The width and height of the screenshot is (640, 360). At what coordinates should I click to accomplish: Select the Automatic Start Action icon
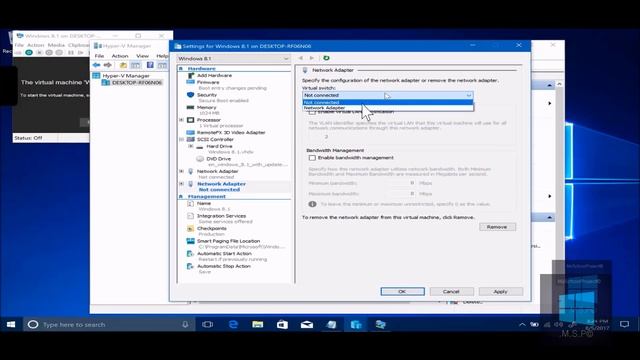[x=190, y=254]
